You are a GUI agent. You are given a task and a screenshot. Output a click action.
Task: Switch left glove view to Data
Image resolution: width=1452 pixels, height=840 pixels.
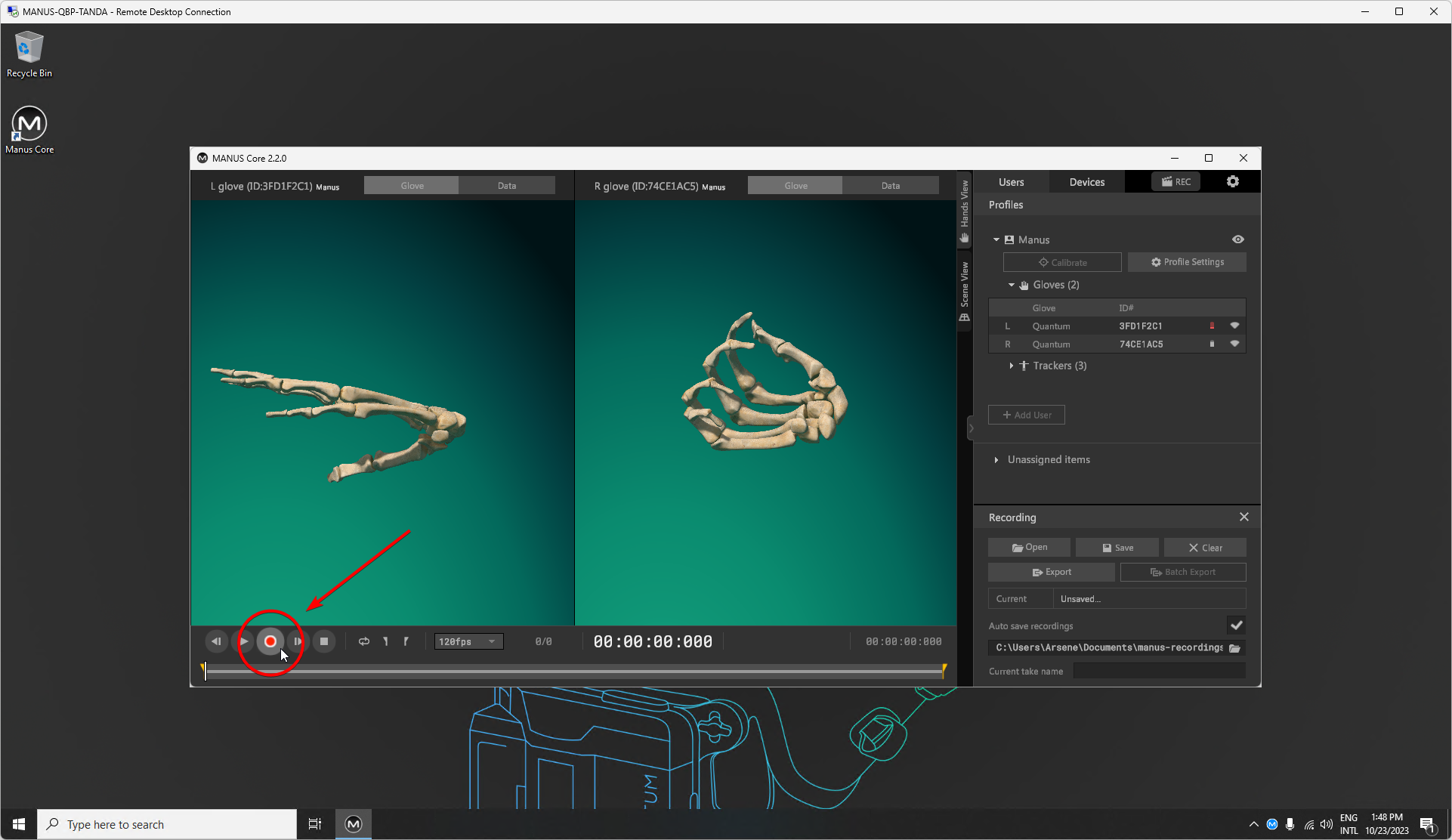tap(507, 186)
